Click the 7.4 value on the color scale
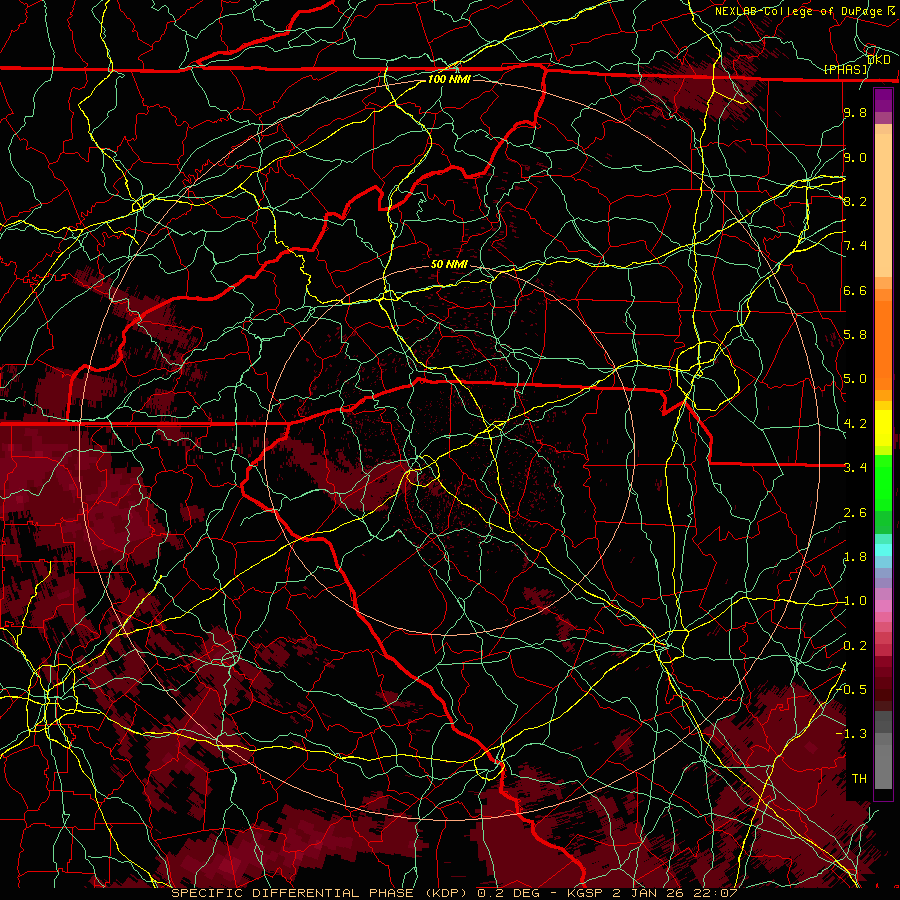The width and height of the screenshot is (900, 900). click(855, 246)
